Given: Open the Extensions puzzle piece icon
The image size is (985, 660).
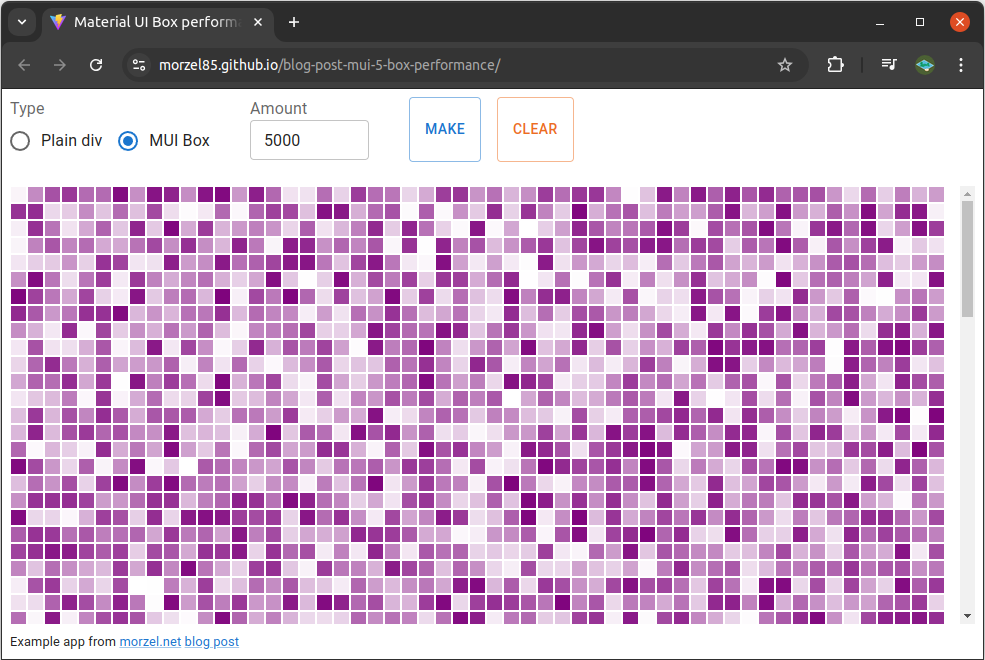Looking at the screenshot, I should (835, 65).
